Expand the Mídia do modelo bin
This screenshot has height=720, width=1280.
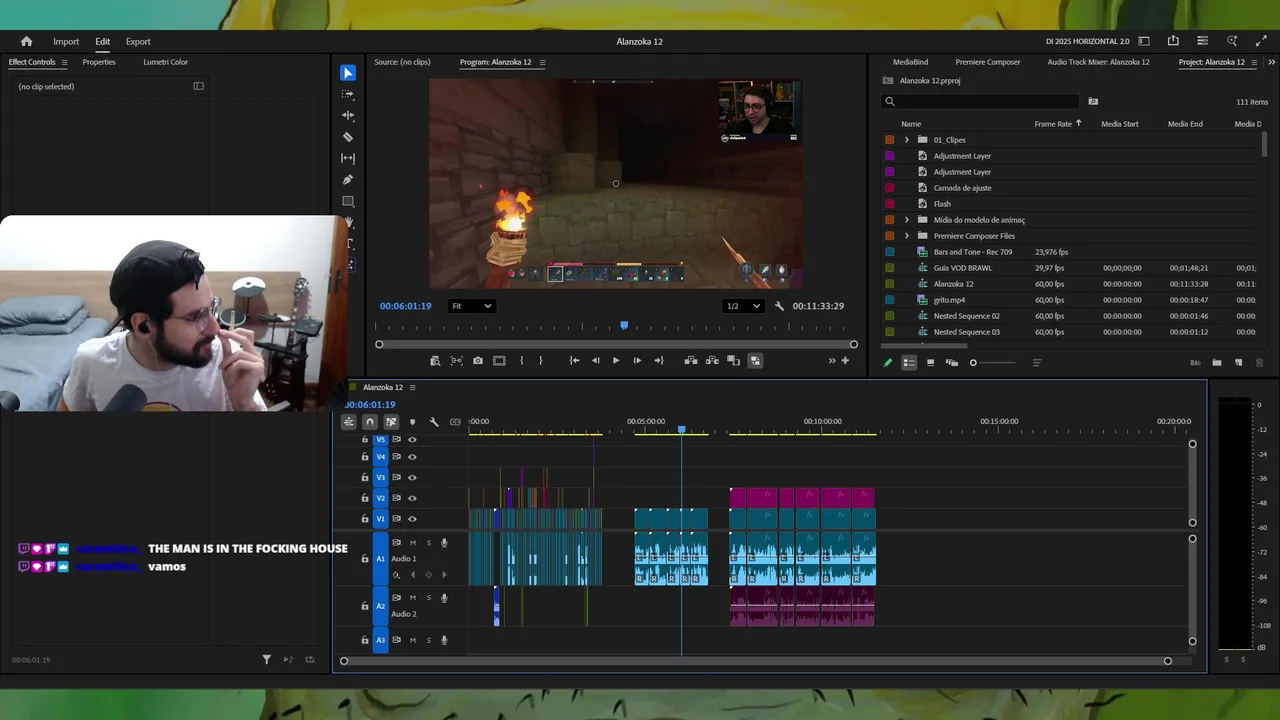pyautogui.click(x=907, y=220)
